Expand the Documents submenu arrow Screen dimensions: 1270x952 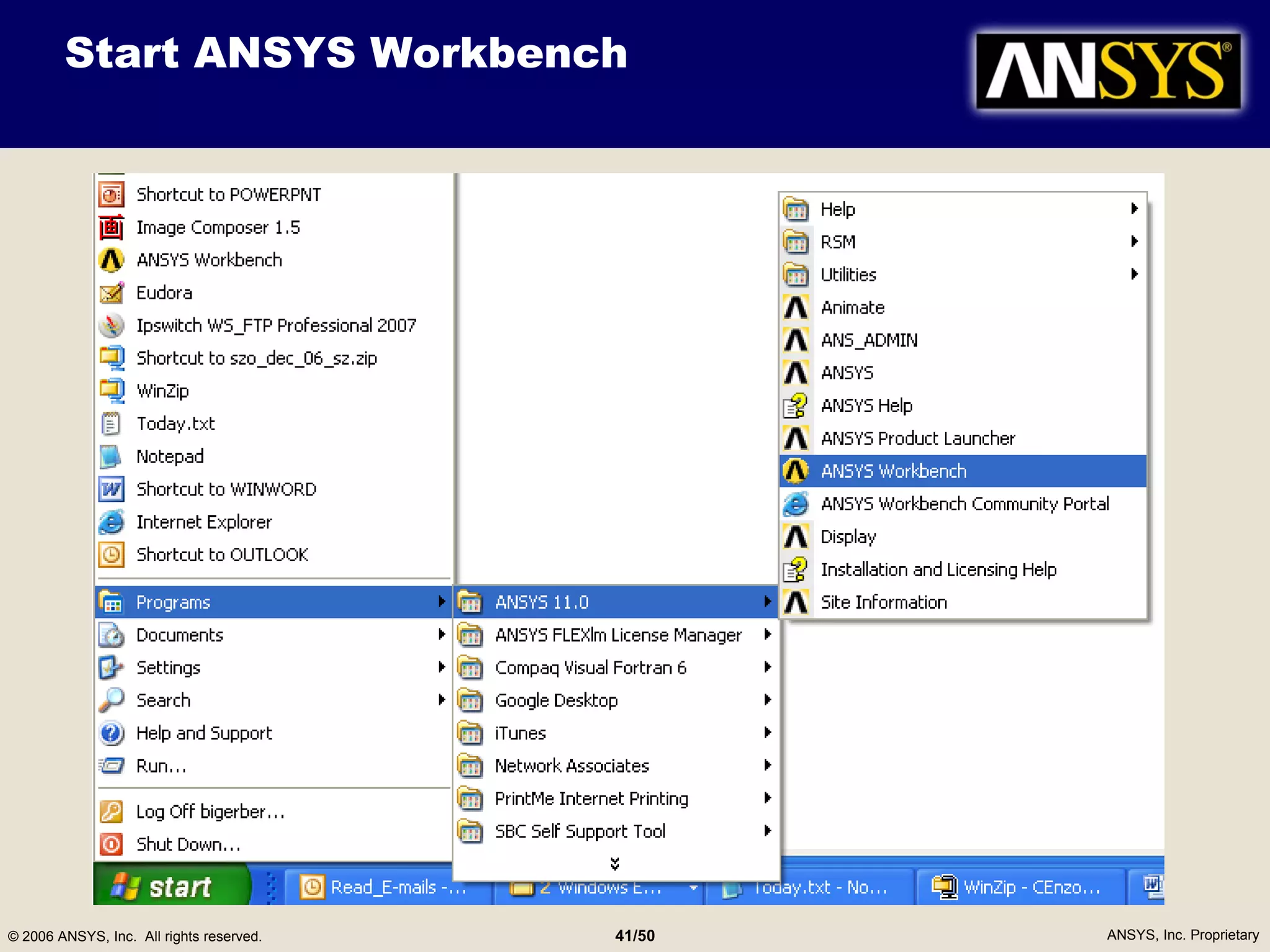442,634
